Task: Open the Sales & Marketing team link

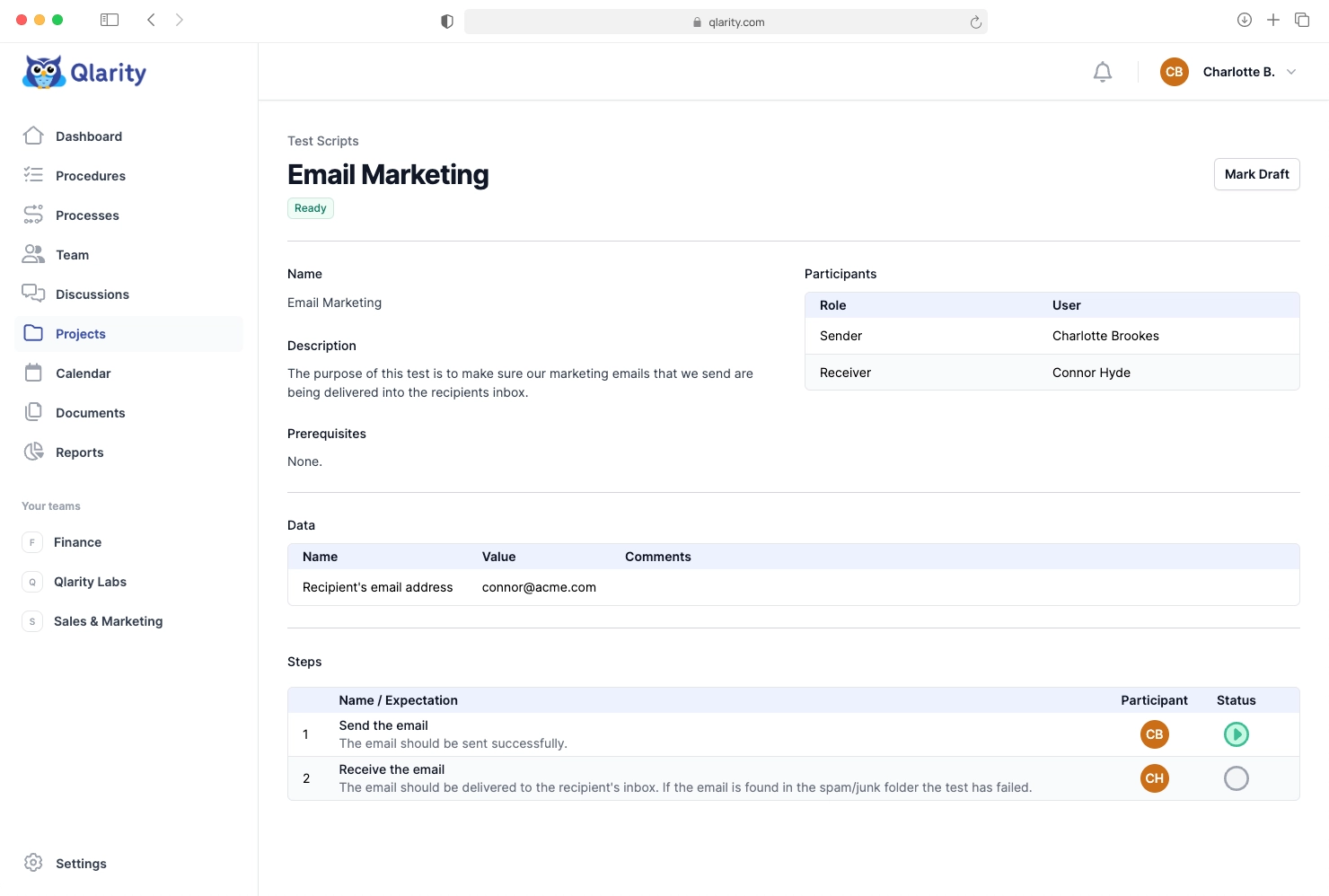Action: tap(108, 621)
